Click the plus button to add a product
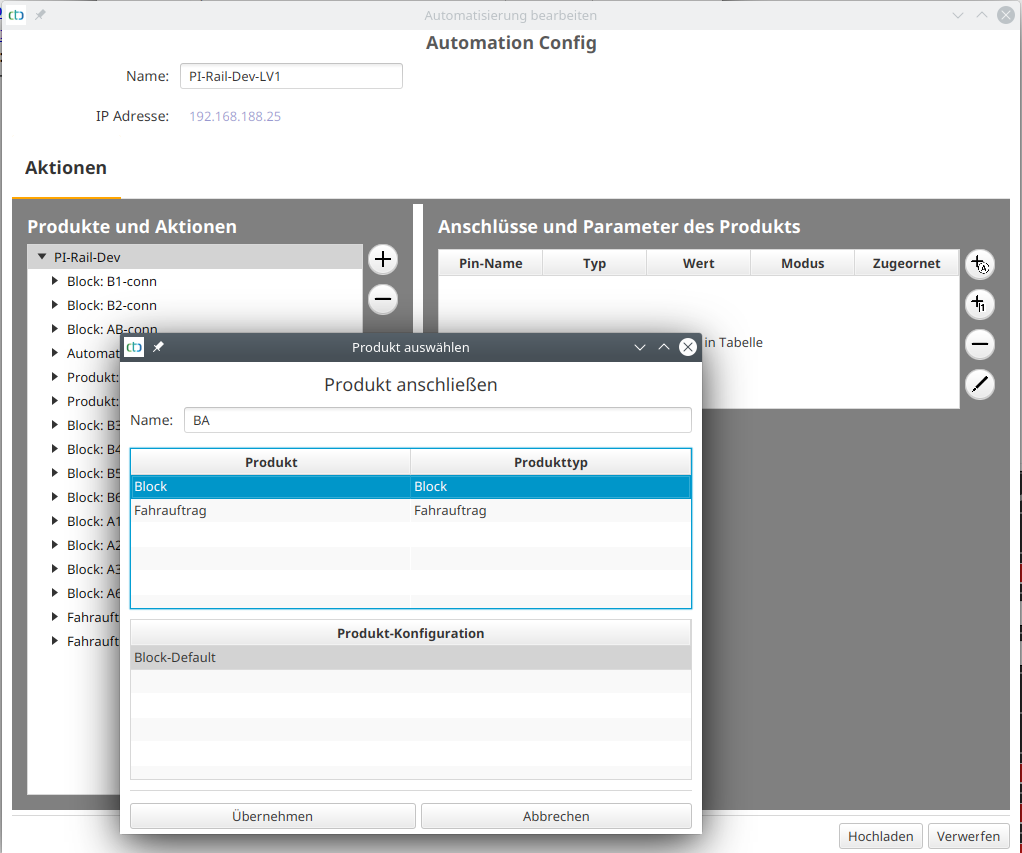The width and height of the screenshot is (1022, 853). pos(382,260)
